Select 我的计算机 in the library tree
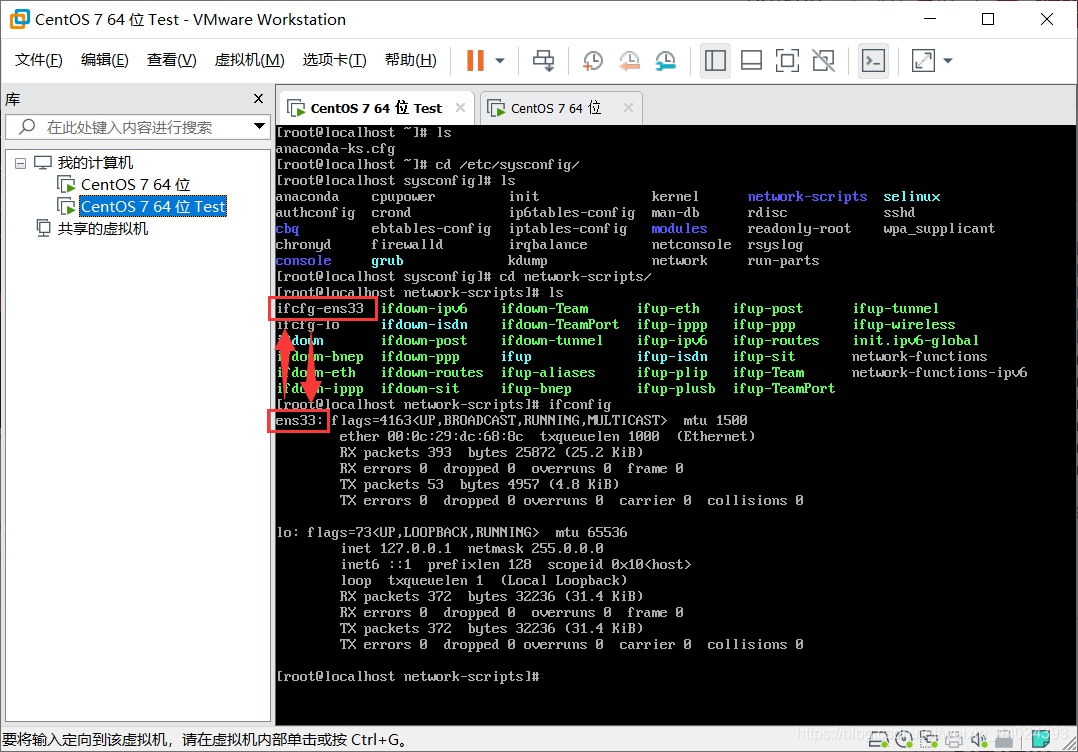This screenshot has height=752, width=1078. (x=95, y=163)
